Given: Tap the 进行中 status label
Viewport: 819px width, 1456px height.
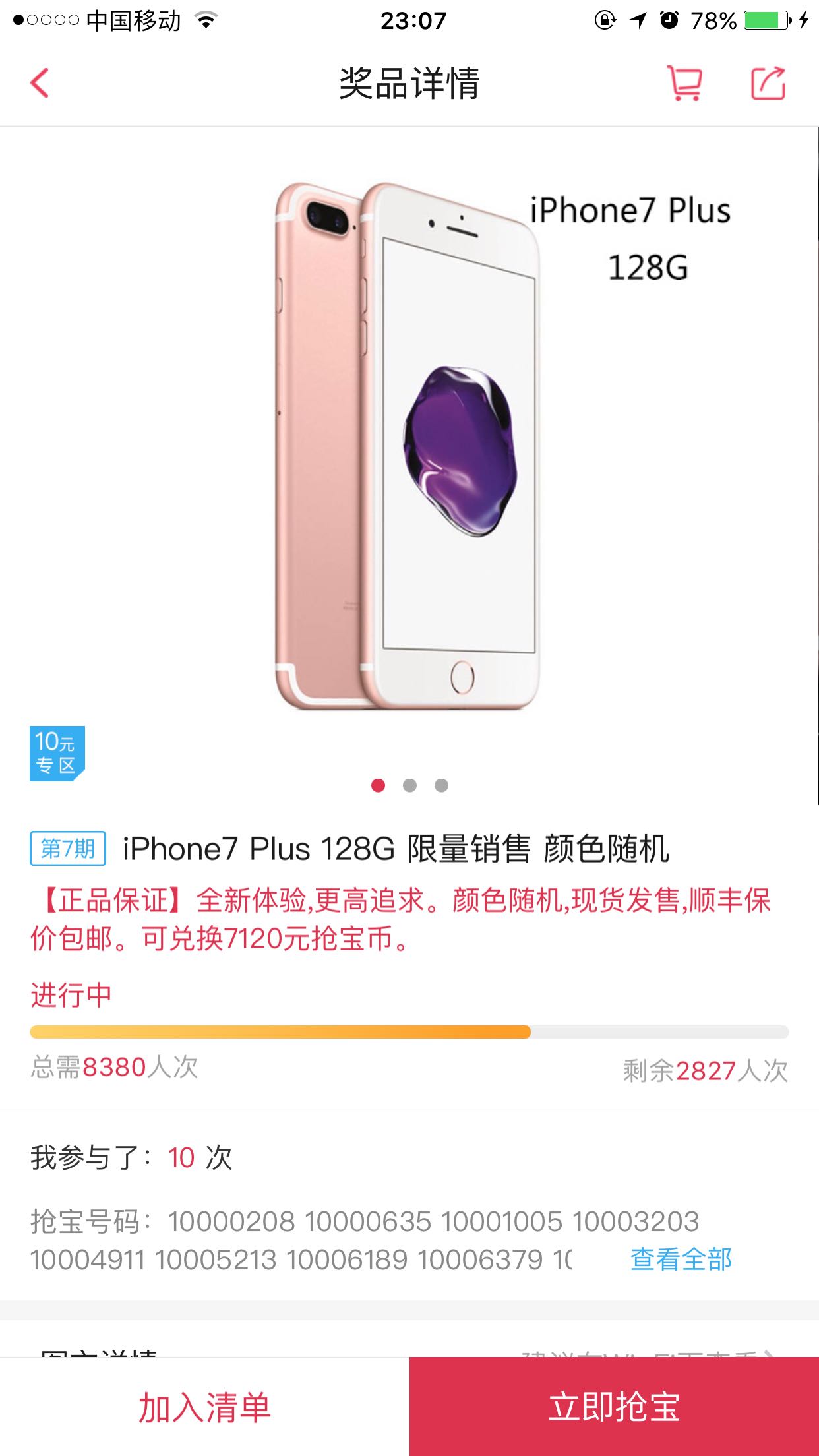Looking at the screenshot, I should tap(71, 994).
